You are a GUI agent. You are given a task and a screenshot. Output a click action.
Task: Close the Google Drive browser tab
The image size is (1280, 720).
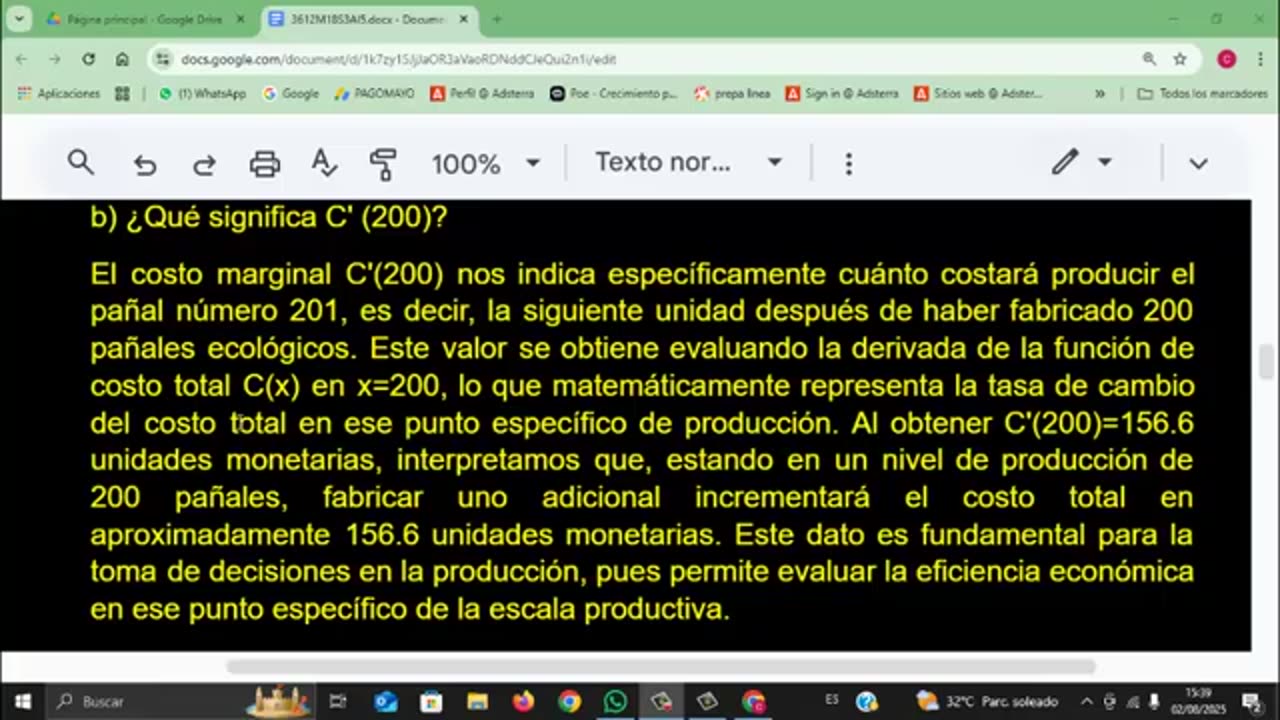(x=240, y=19)
